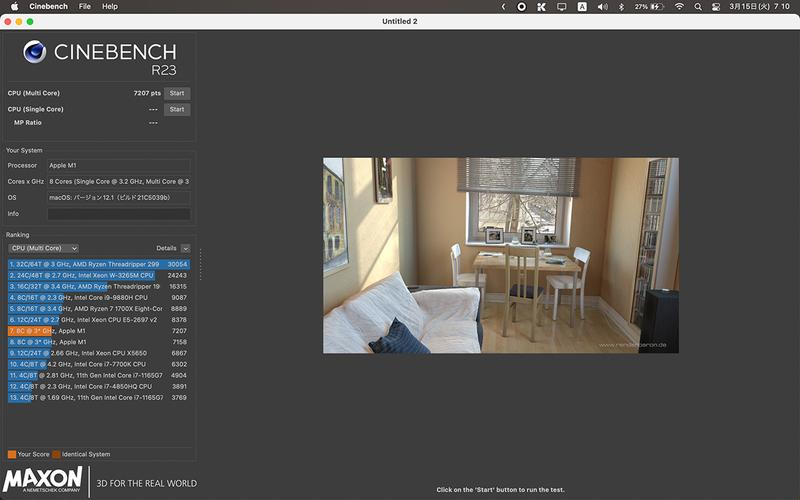Click the date and time in menu bar

pyautogui.click(x=759, y=7)
